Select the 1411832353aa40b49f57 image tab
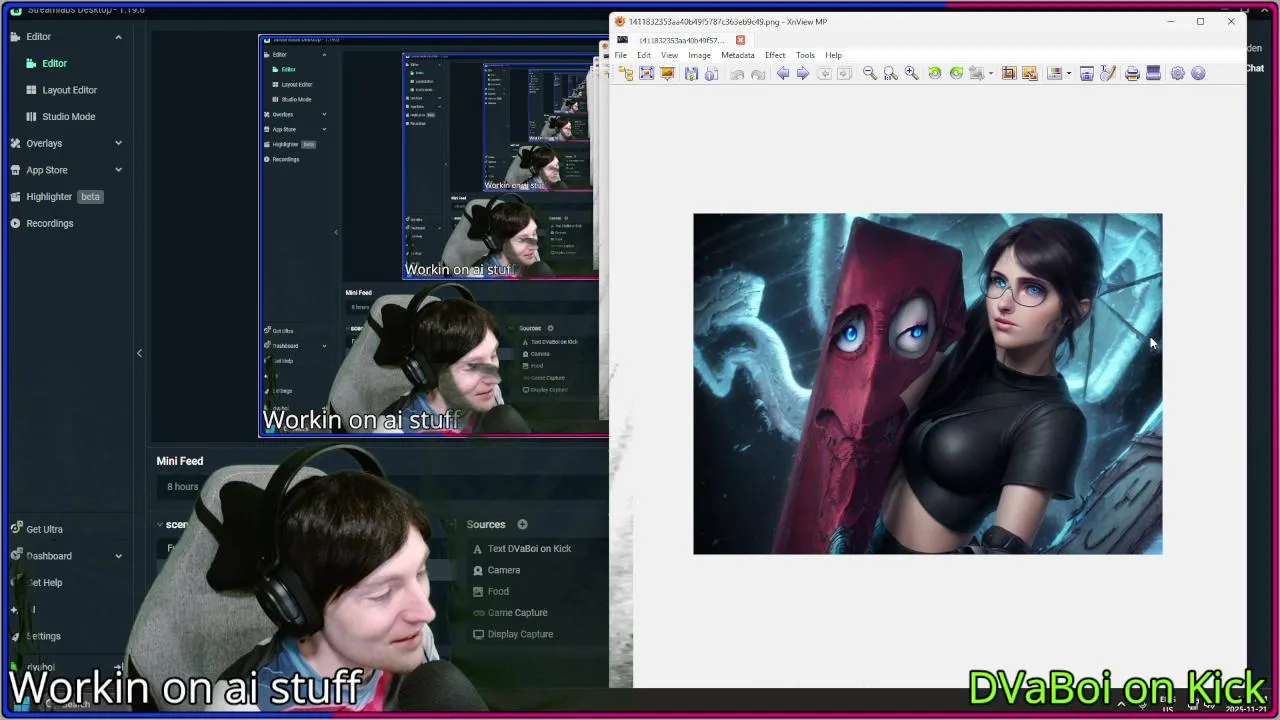 click(x=681, y=40)
